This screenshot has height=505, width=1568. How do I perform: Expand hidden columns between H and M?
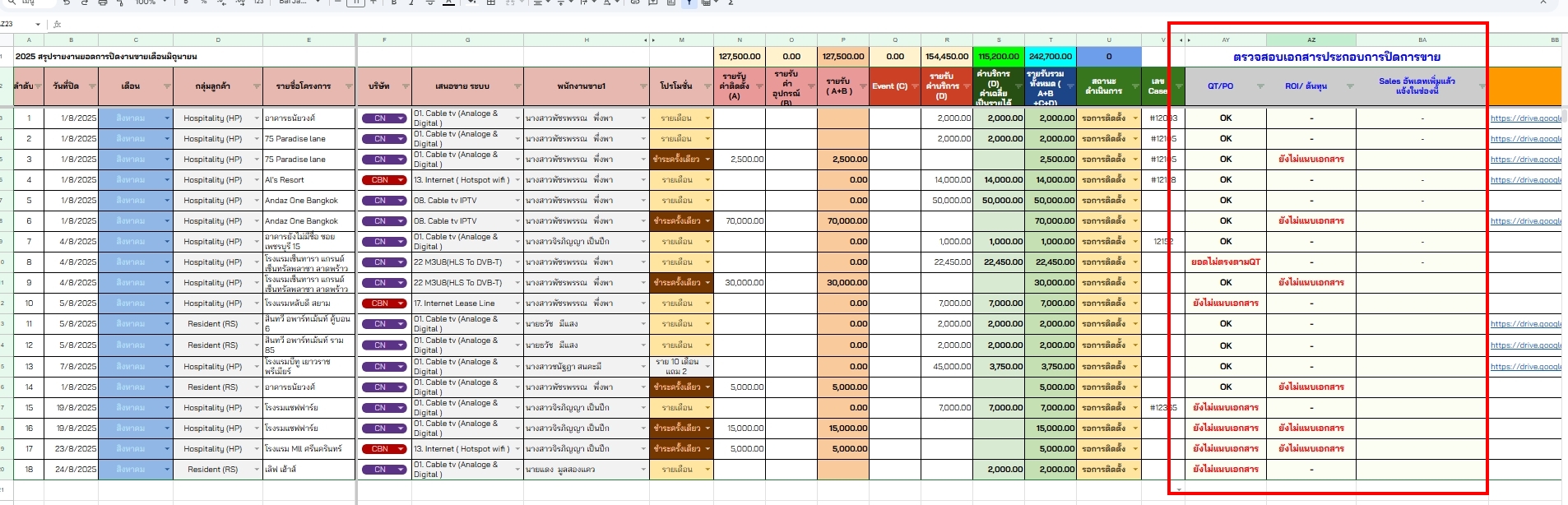click(654, 39)
